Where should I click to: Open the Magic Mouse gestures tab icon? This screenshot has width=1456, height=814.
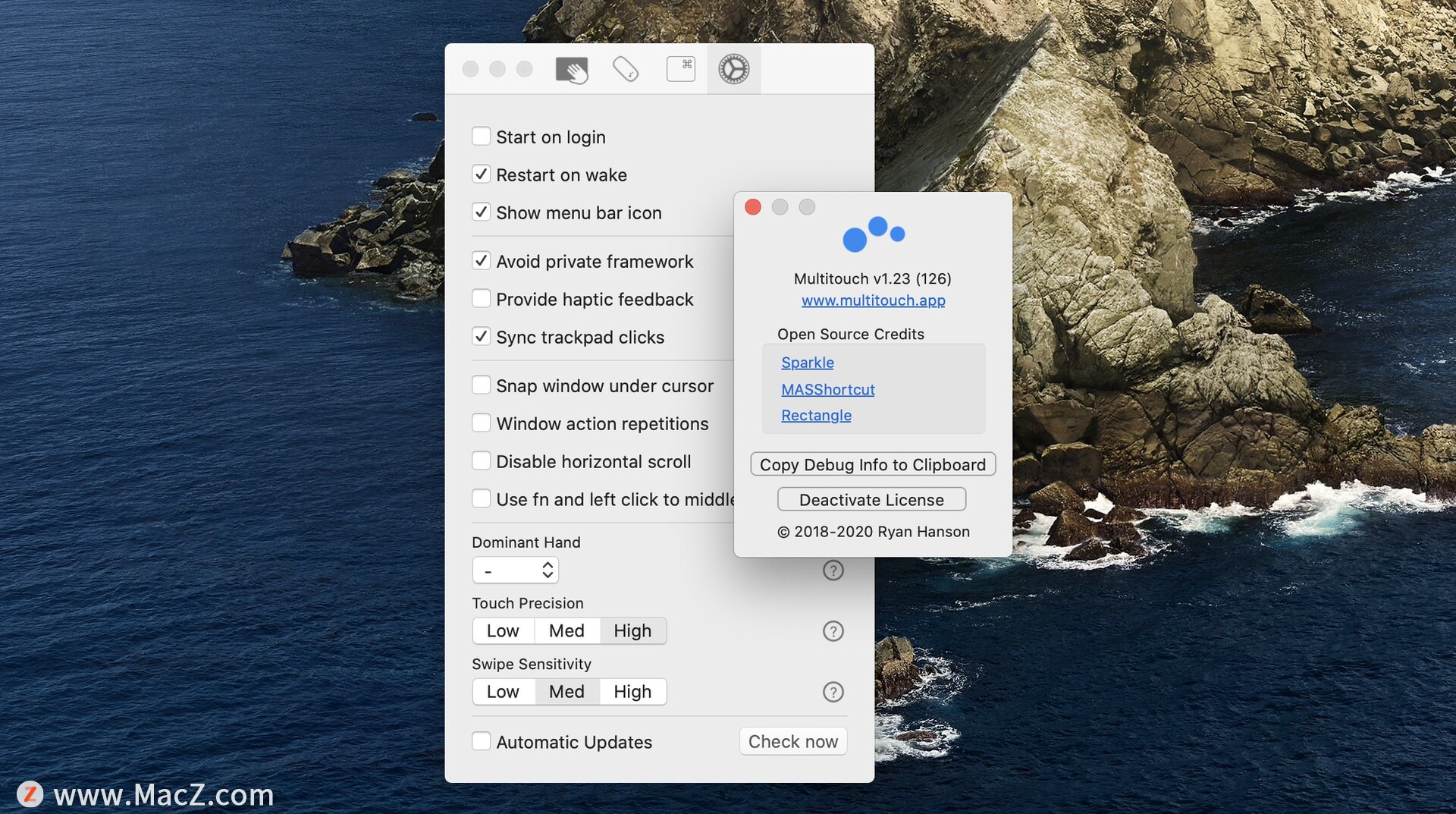[626, 69]
